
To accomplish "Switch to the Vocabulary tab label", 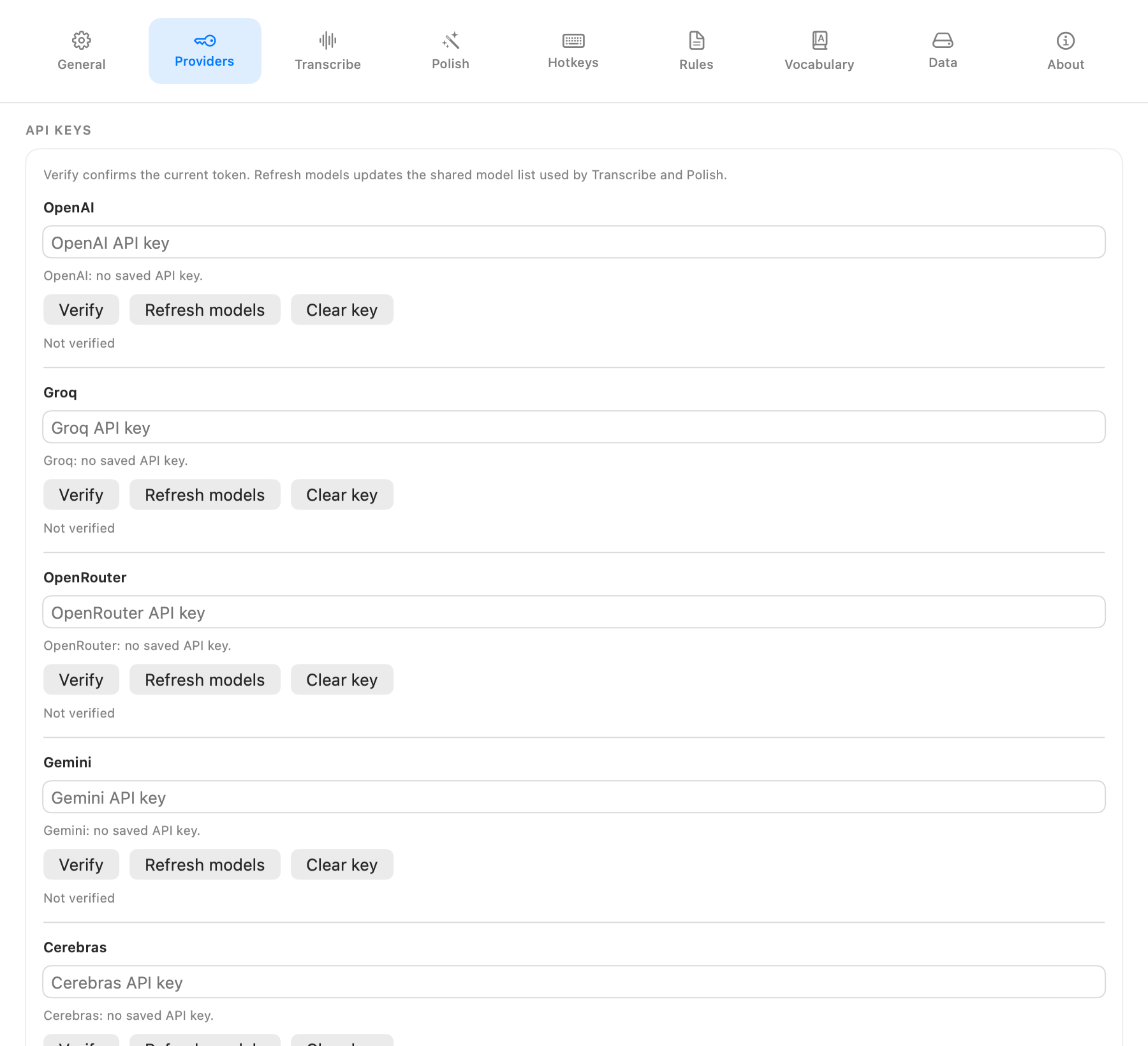I will coord(820,64).
